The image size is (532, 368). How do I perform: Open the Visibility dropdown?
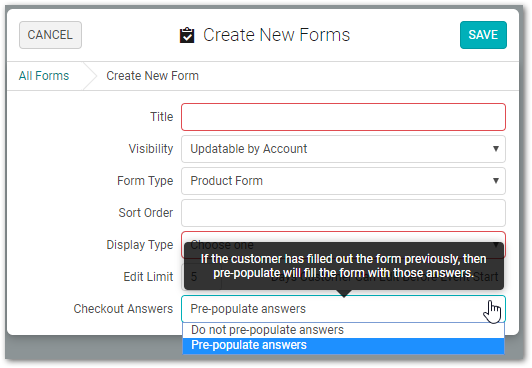343,149
